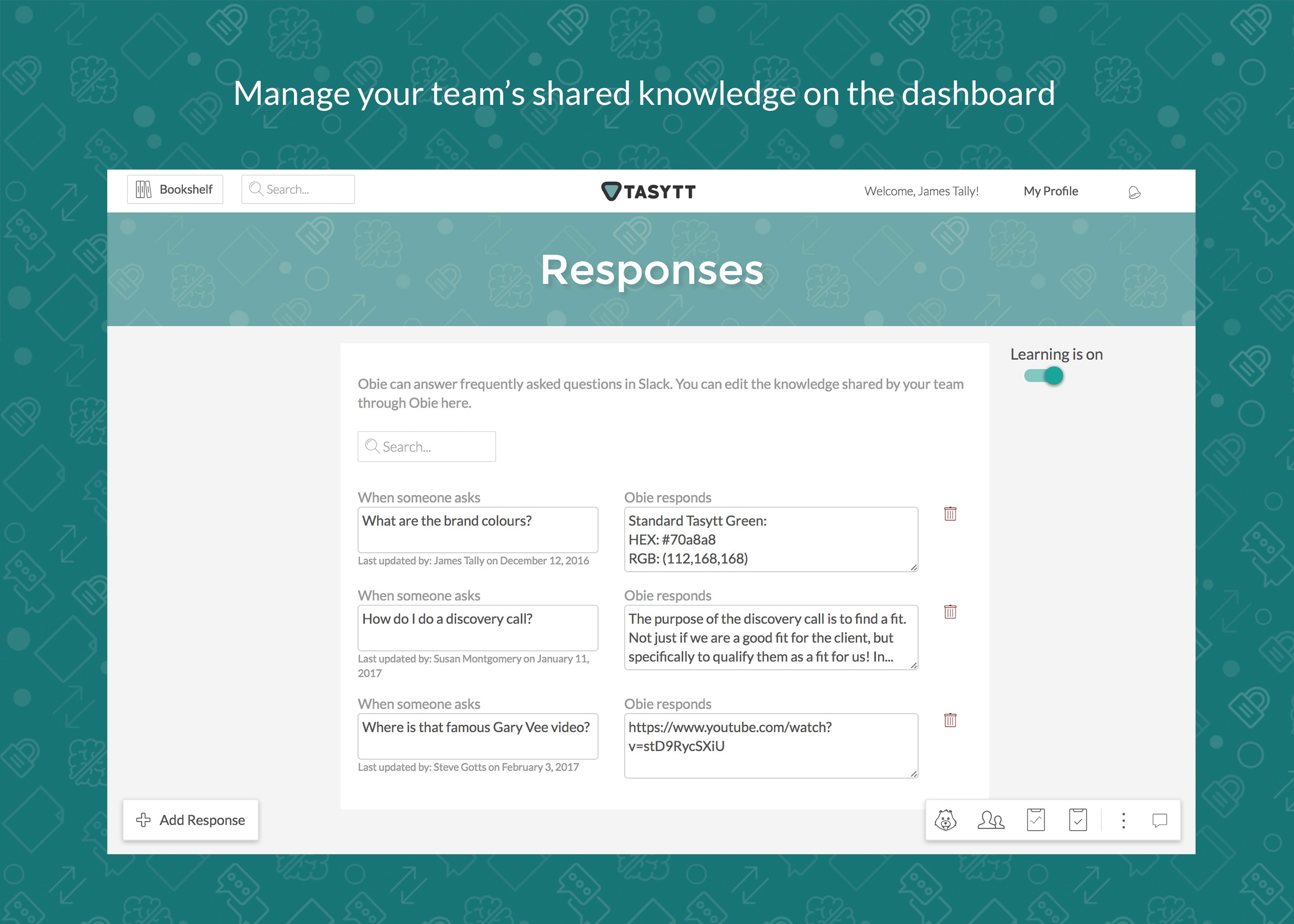The width and height of the screenshot is (1294, 924).
Task: Click the Tasytt logo
Action: click(648, 192)
